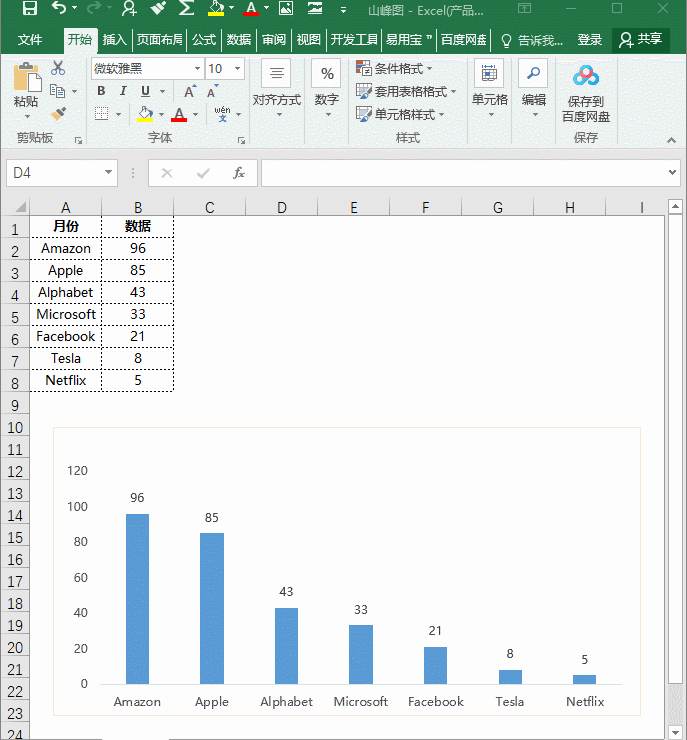Click the confirm checkmark in formula bar
Viewport: 687px width, 740px height.
pyautogui.click(x=203, y=173)
